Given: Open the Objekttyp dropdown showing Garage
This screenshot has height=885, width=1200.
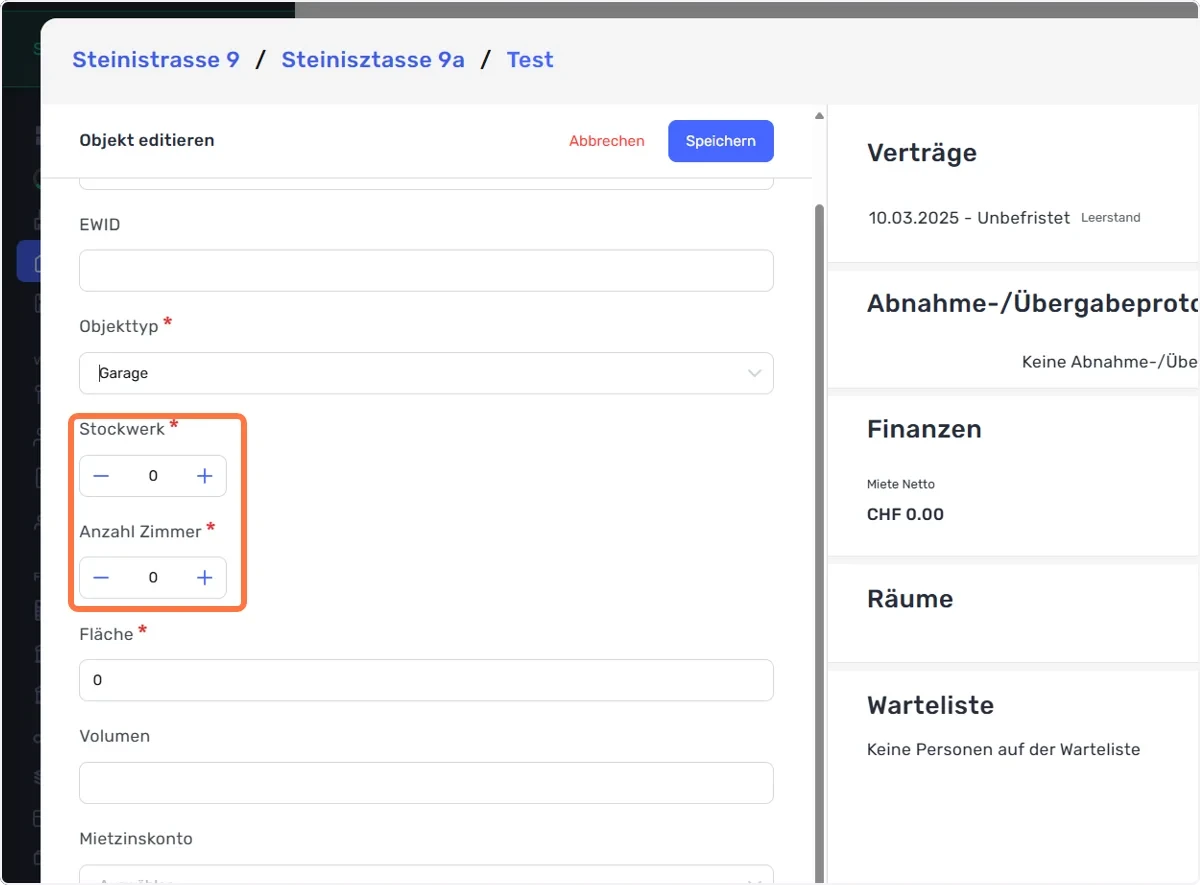Looking at the screenshot, I should [x=426, y=373].
